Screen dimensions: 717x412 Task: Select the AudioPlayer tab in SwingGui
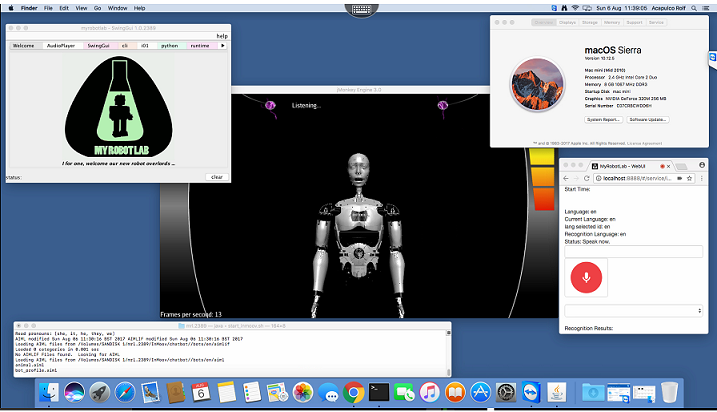pos(60,46)
